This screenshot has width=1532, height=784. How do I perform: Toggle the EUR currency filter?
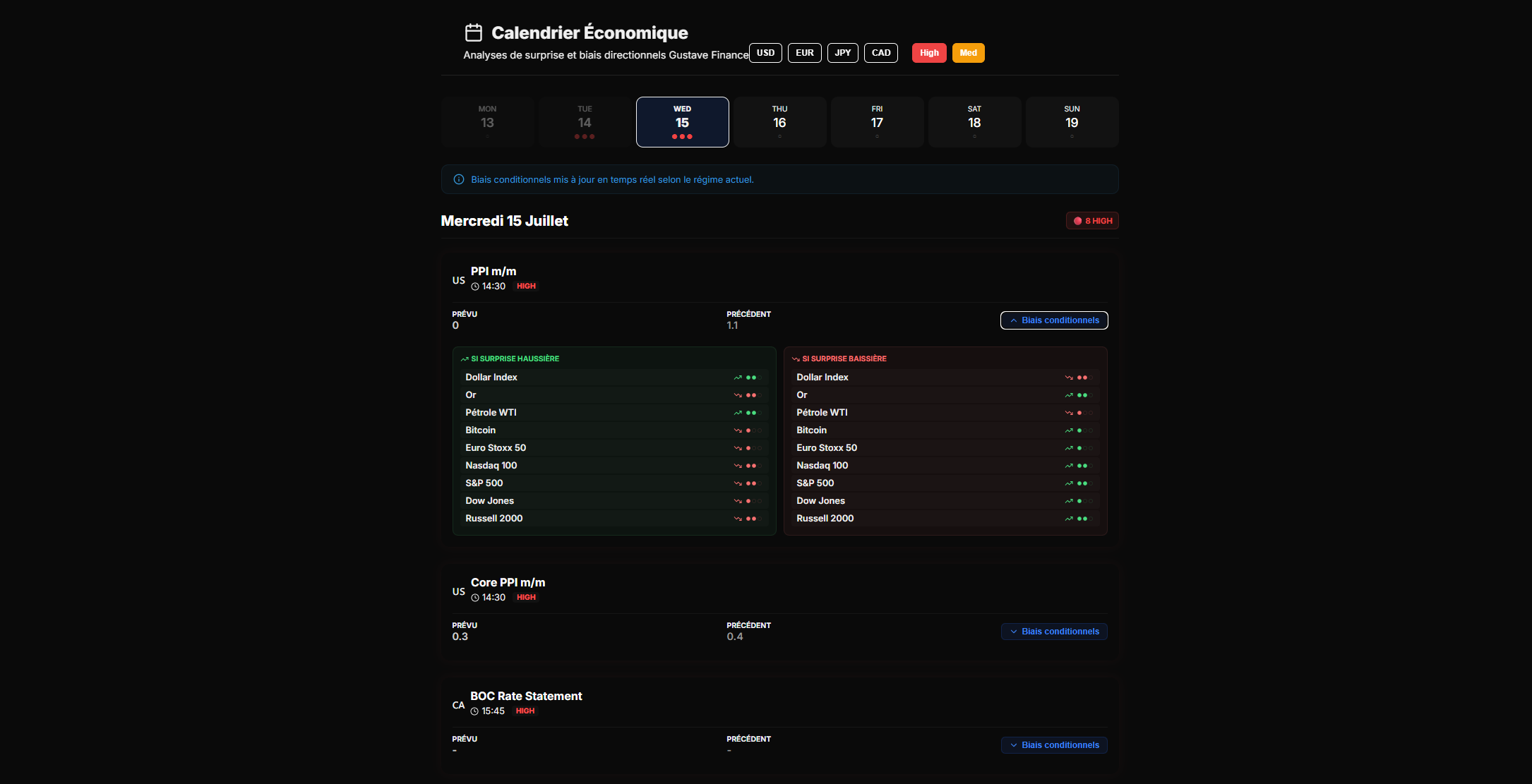coord(805,53)
